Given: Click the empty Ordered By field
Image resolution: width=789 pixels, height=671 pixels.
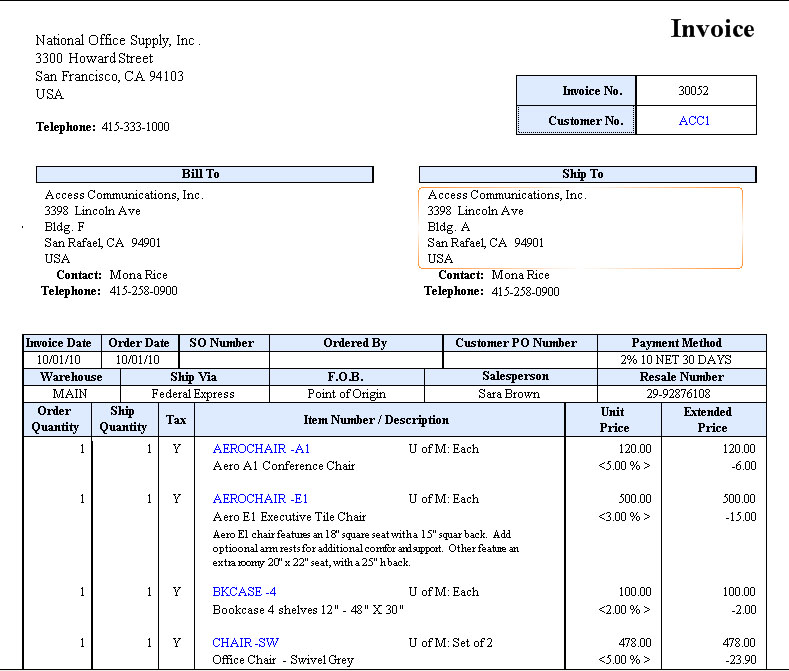Looking at the screenshot, I should [355, 360].
